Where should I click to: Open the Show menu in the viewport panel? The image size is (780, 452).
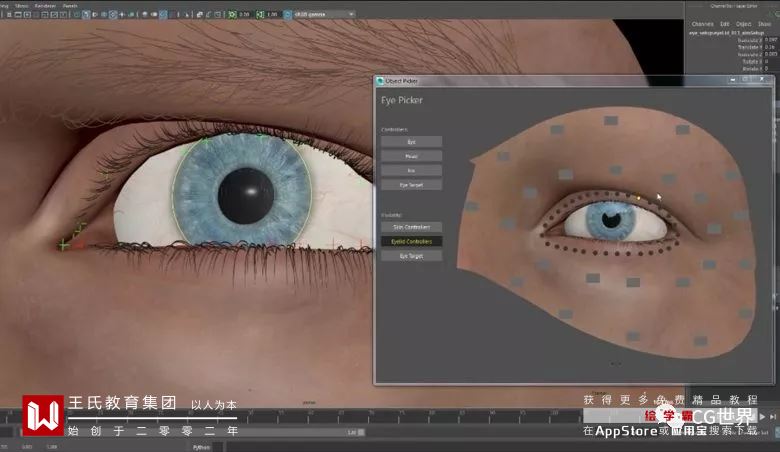pos(21,5)
